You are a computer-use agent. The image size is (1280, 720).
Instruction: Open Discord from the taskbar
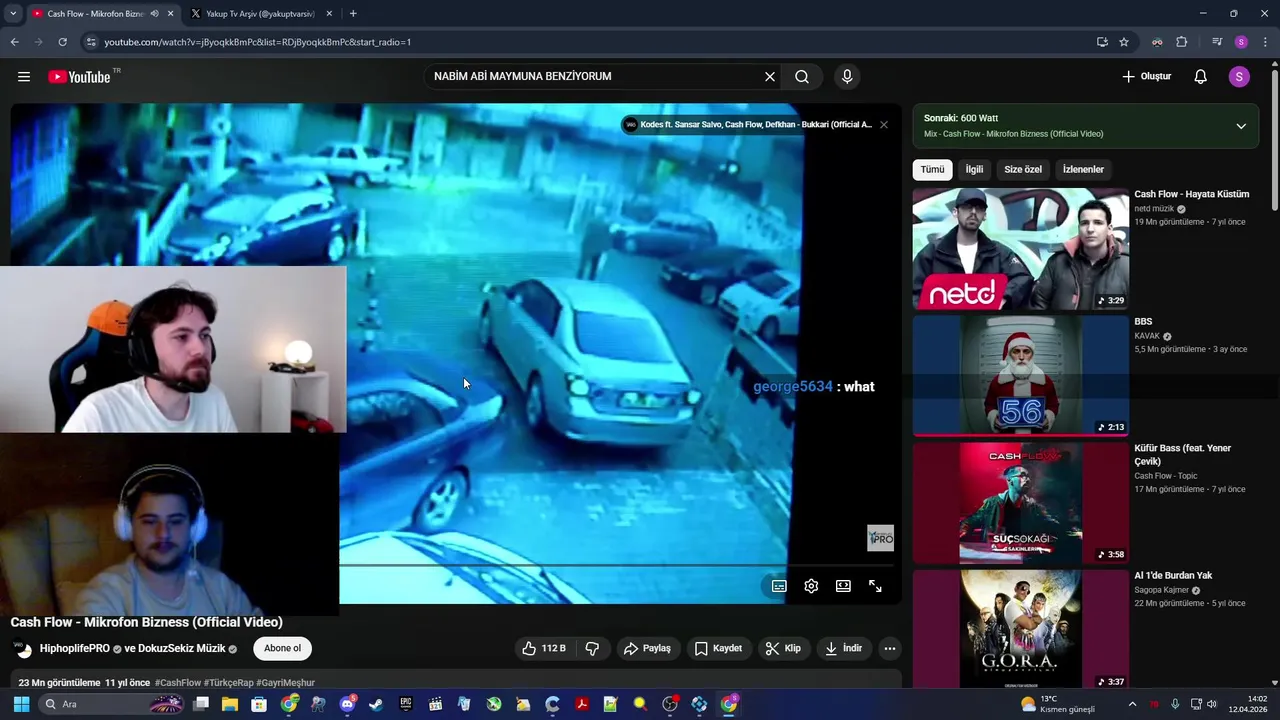[347, 704]
